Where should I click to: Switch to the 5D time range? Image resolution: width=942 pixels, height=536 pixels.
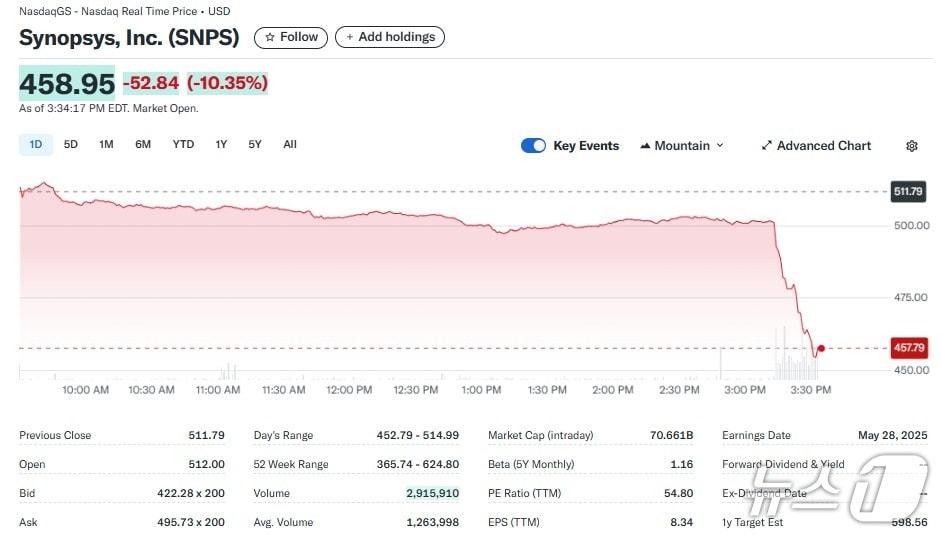(x=71, y=145)
